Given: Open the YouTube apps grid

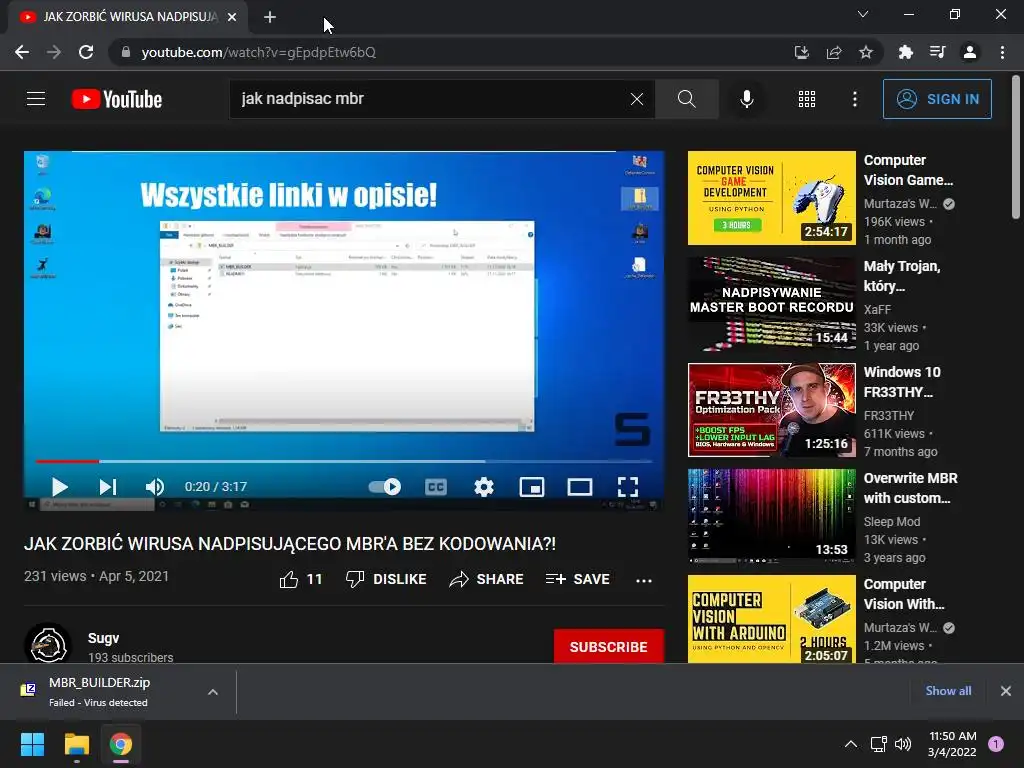Looking at the screenshot, I should point(807,99).
